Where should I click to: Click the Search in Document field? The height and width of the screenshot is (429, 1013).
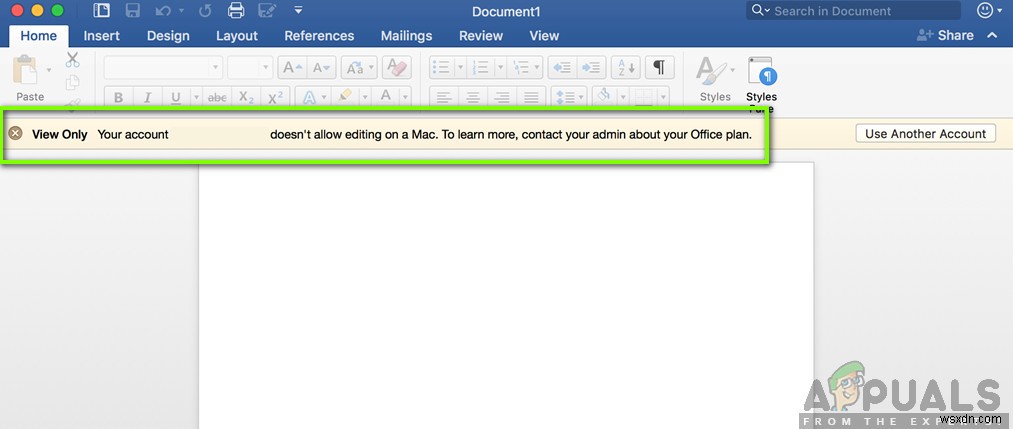pos(853,11)
